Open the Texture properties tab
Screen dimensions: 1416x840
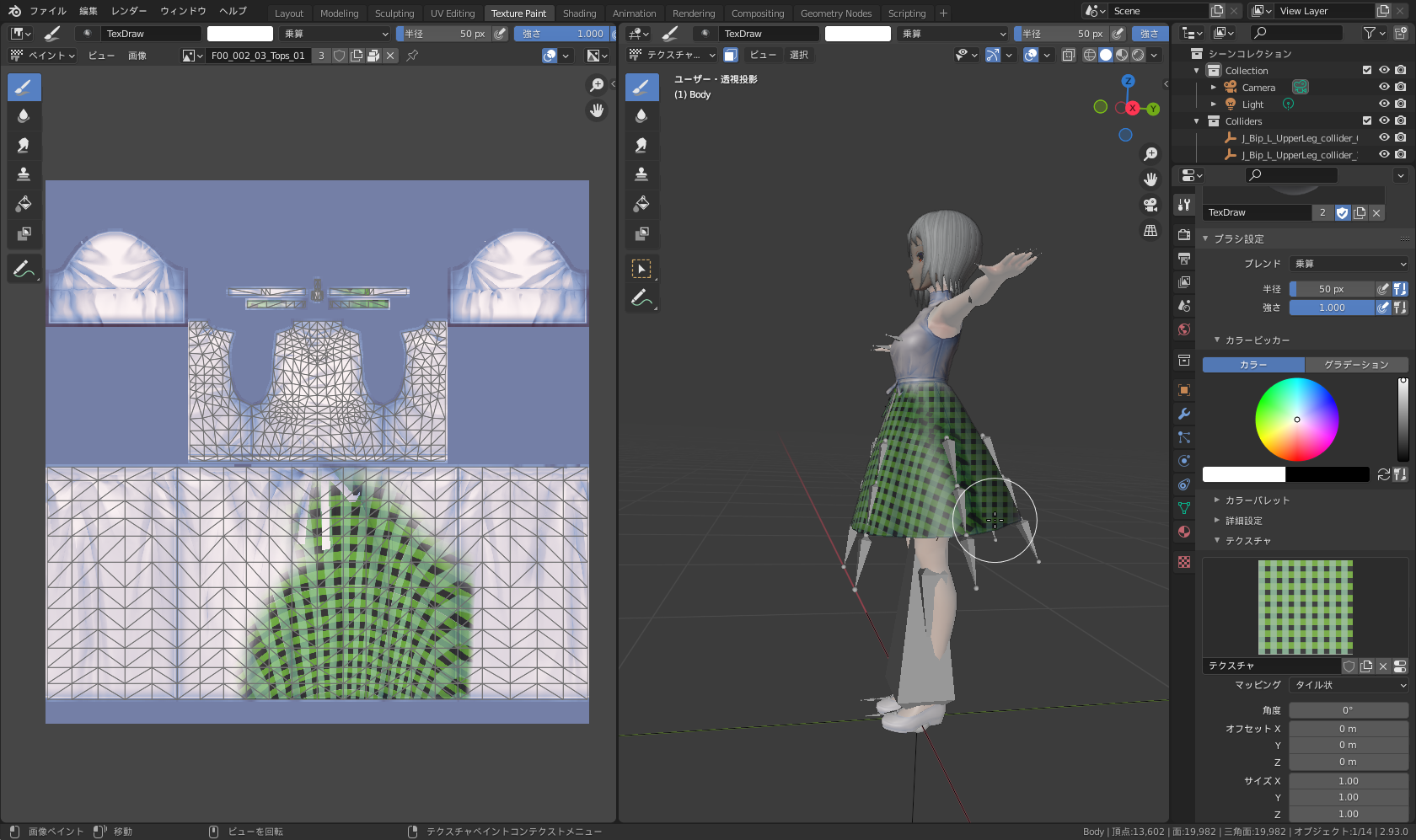pos(1184,562)
